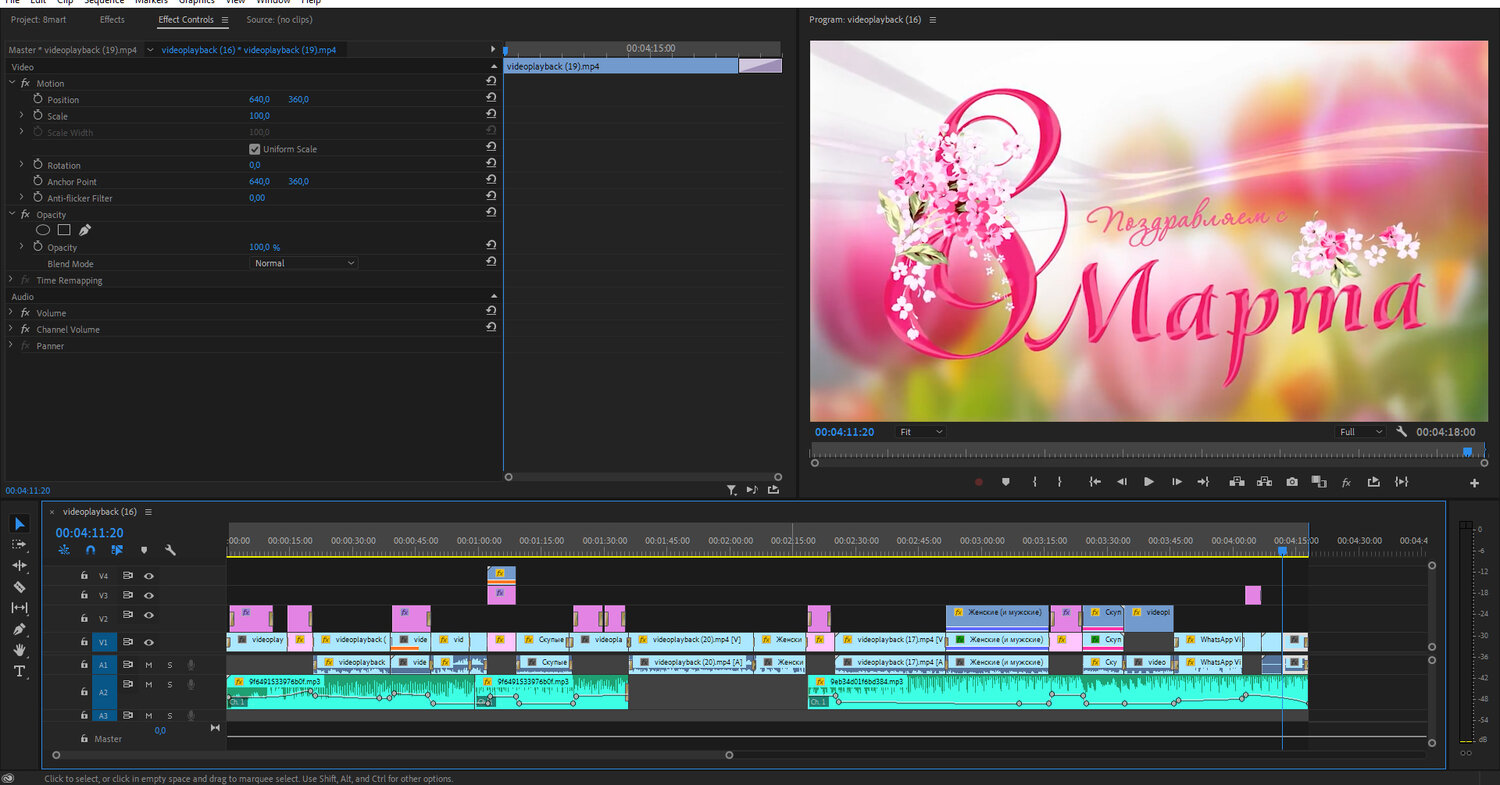Open Timeline Display Settings wrench
Image resolution: width=1500 pixels, height=785 pixels.
[170, 550]
